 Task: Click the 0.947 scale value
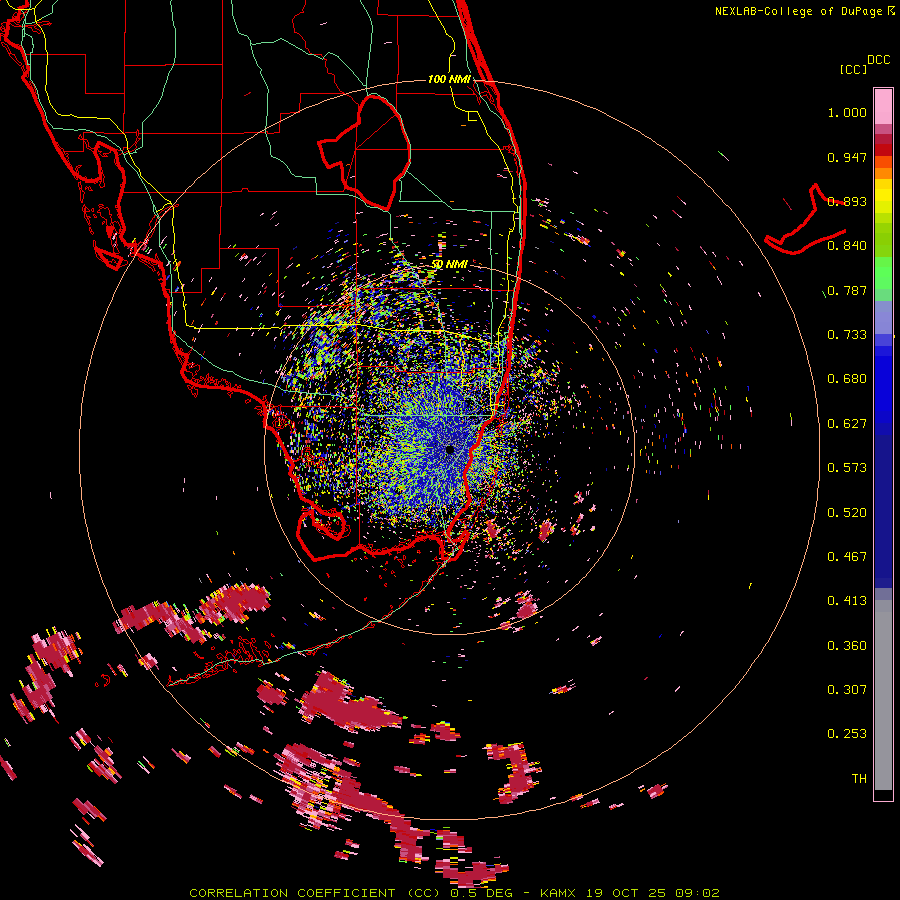[x=847, y=157]
